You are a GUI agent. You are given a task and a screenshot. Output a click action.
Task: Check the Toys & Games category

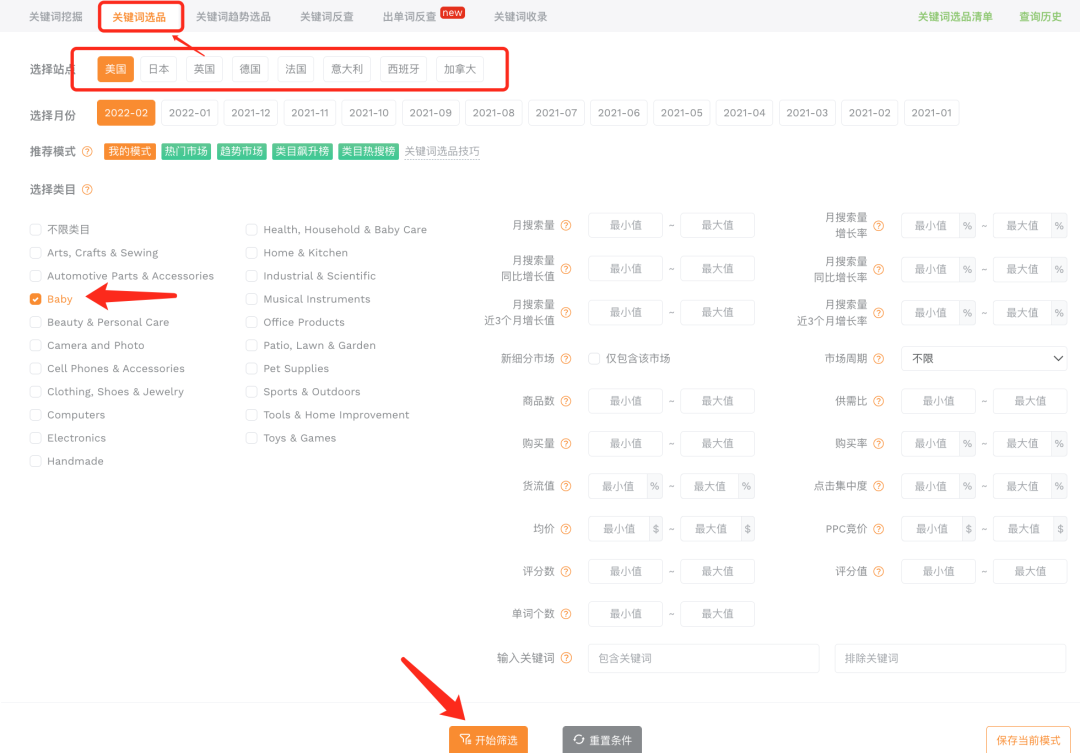252,437
